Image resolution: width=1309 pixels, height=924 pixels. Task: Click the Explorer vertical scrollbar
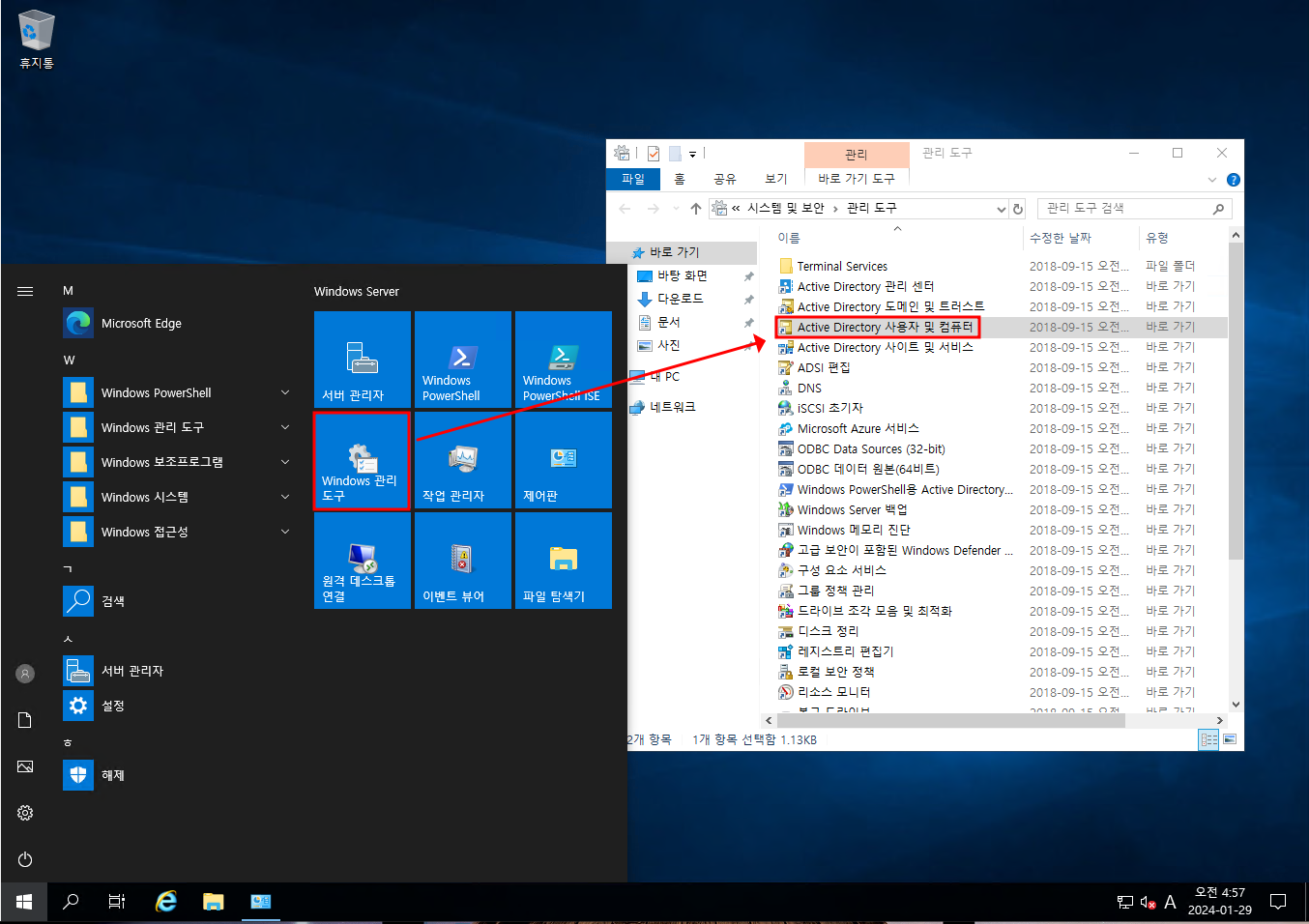click(x=1236, y=401)
